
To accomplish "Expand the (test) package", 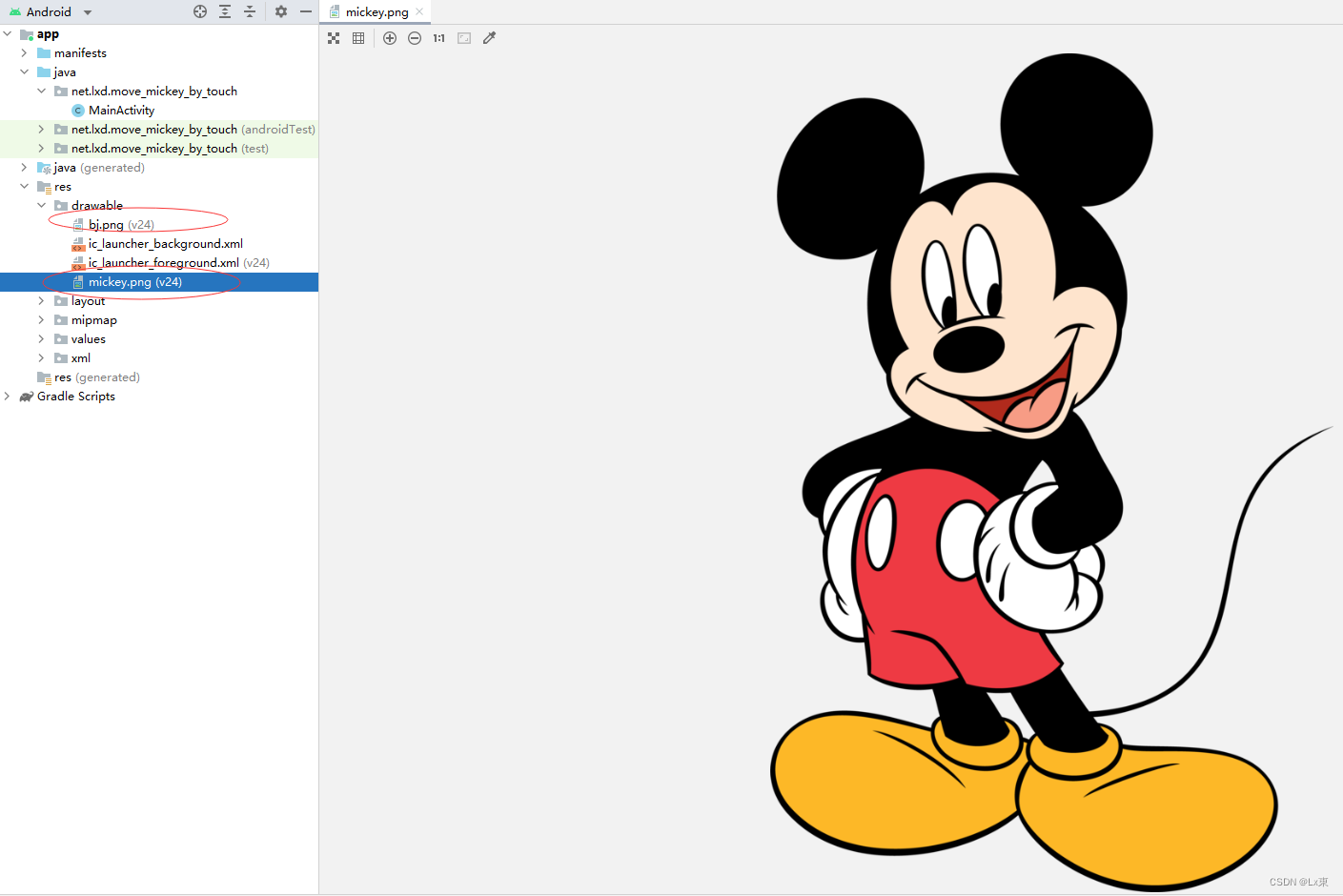I will click(x=42, y=149).
